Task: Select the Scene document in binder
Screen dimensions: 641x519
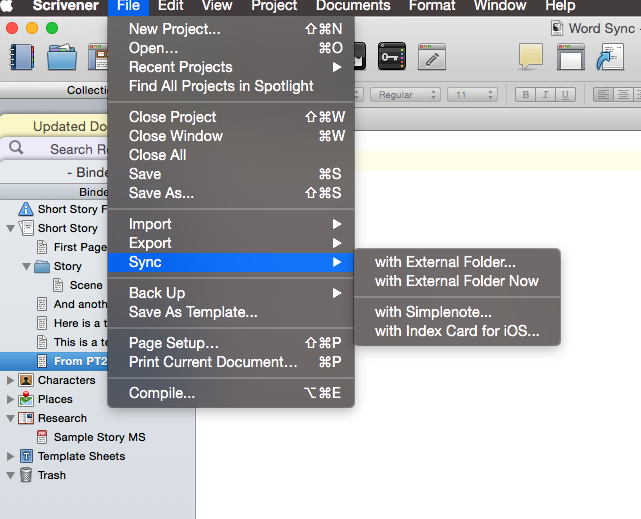Action: coord(86,285)
